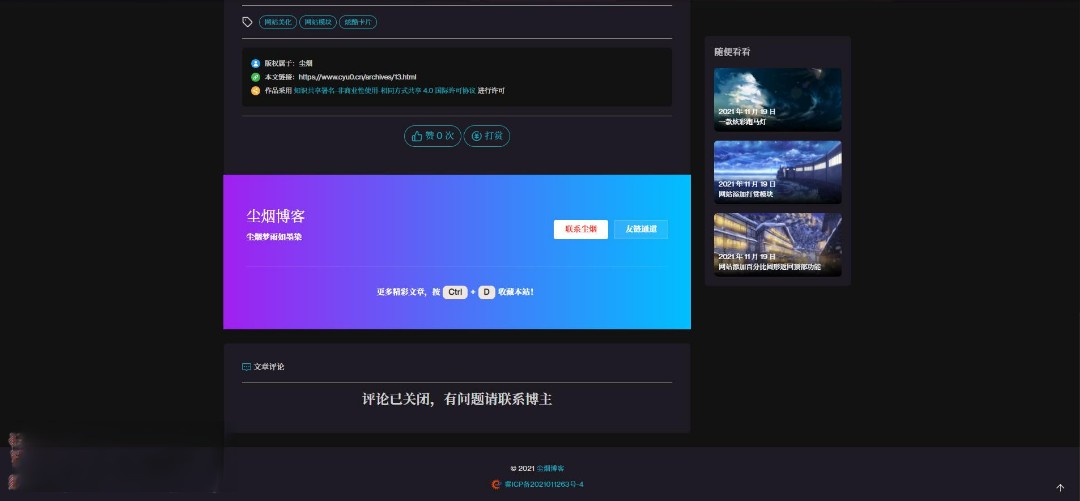This screenshot has height=501, width=1080.
Task: Open the ICP备 record number link
Action: (543, 484)
